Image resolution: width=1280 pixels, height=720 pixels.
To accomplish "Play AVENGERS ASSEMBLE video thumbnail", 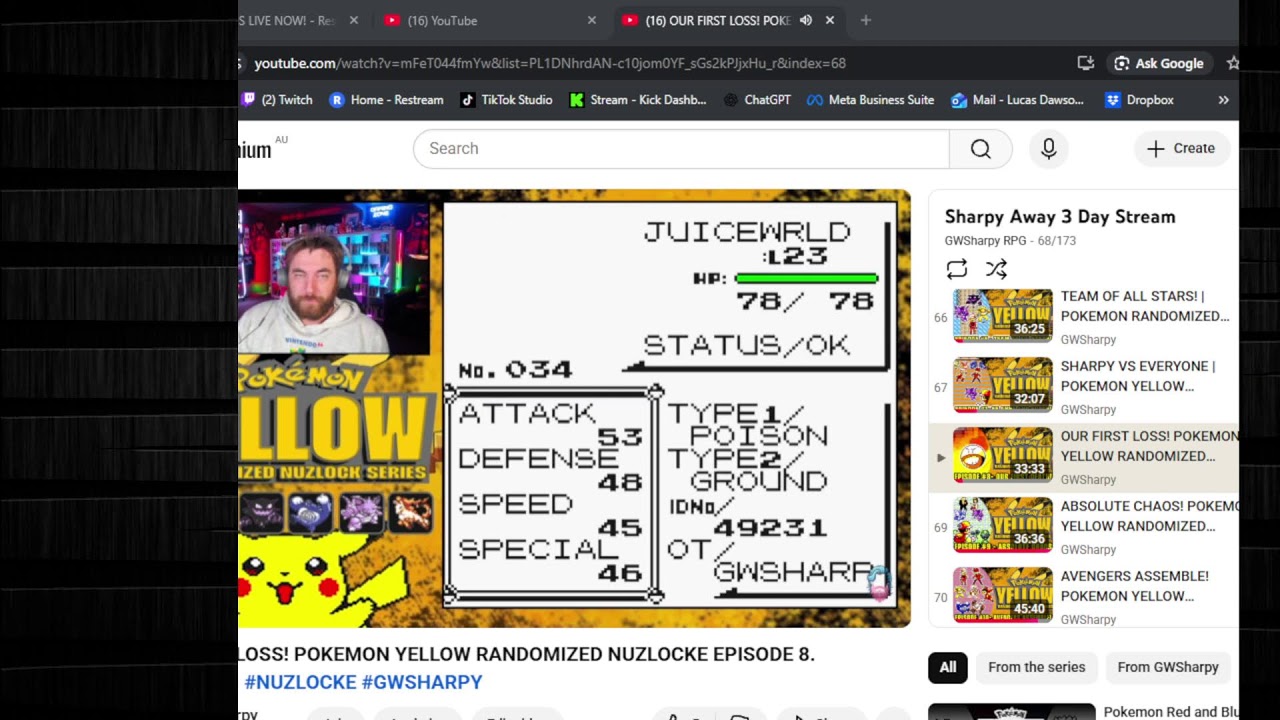I will pos(1003,596).
